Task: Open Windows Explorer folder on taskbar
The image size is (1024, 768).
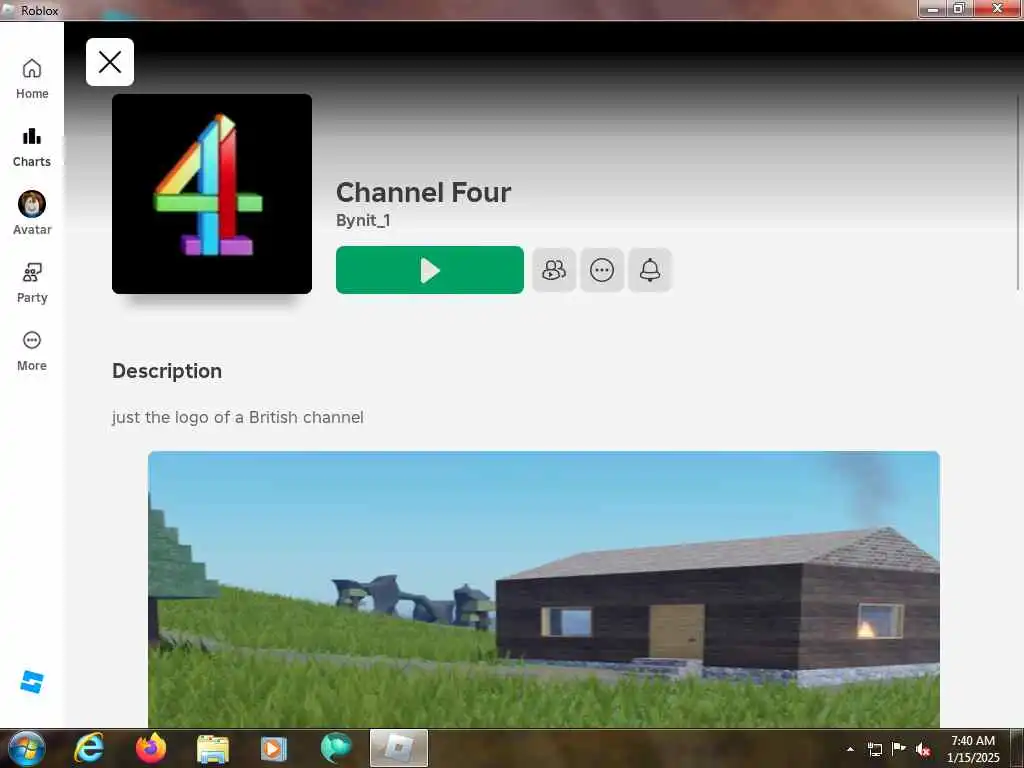Action: (x=213, y=749)
